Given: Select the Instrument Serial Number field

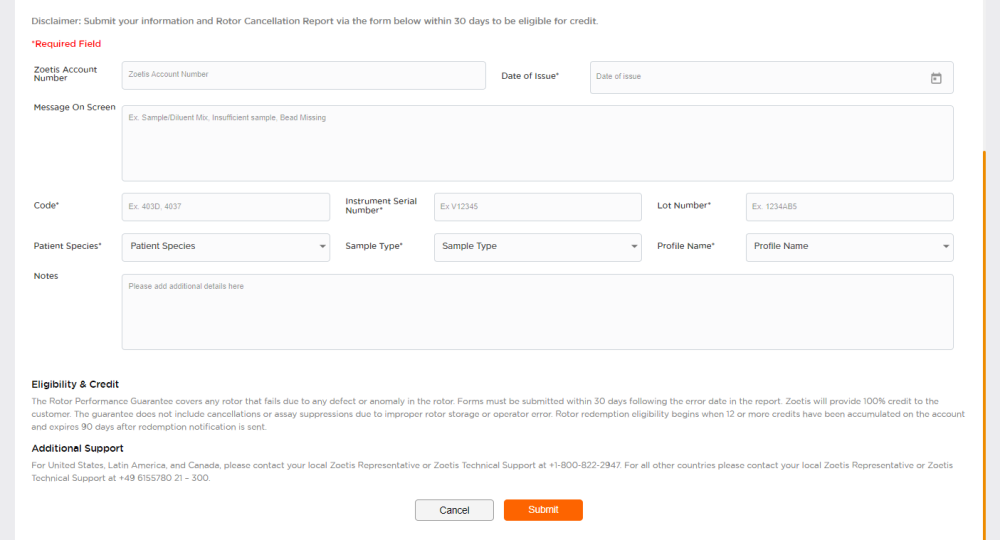Looking at the screenshot, I should pyautogui.click(x=538, y=207).
